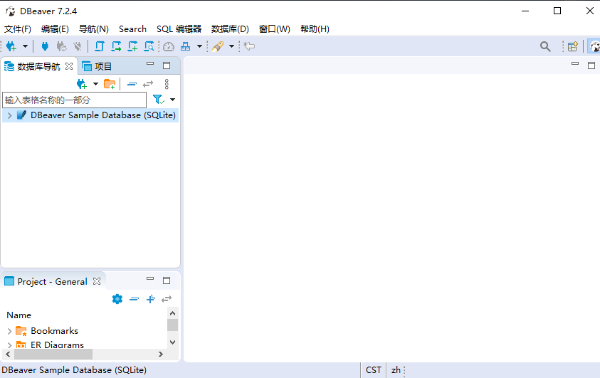Image resolution: width=600 pixels, height=378 pixels.
Task: Expand the ER Diagrams folder
Action: coord(10,345)
